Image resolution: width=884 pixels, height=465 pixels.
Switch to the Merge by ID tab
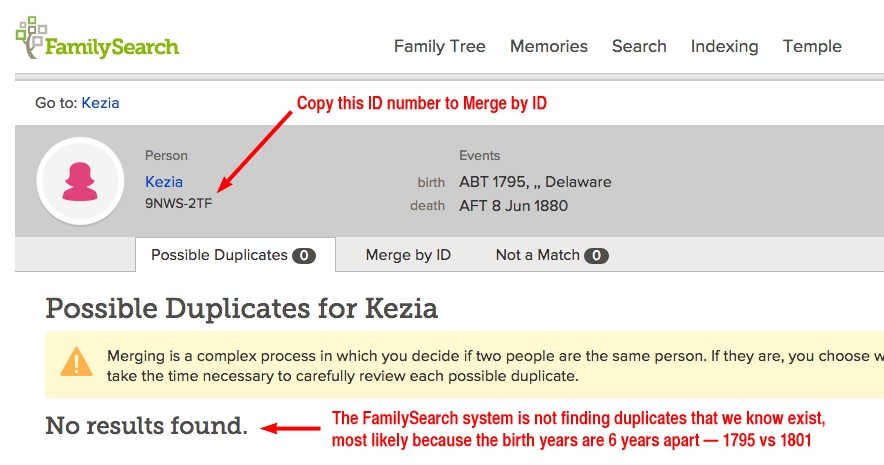(408, 255)
